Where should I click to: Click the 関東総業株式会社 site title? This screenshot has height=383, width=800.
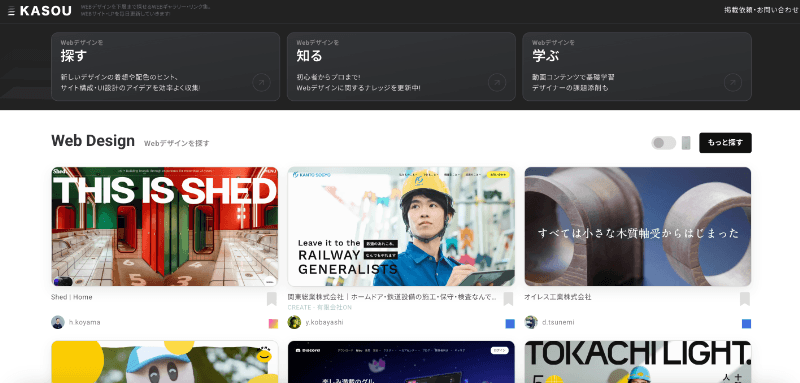[x=392, y=297]
